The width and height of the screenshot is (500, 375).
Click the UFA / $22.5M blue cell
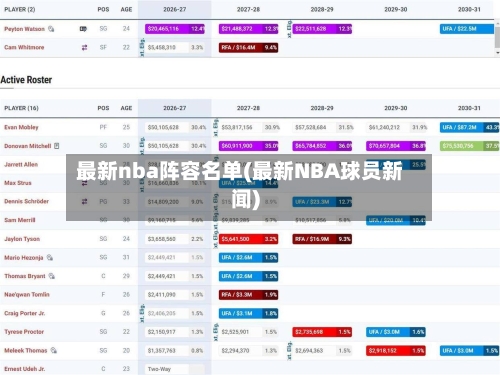pyautogui.click(x=467, y=29)
